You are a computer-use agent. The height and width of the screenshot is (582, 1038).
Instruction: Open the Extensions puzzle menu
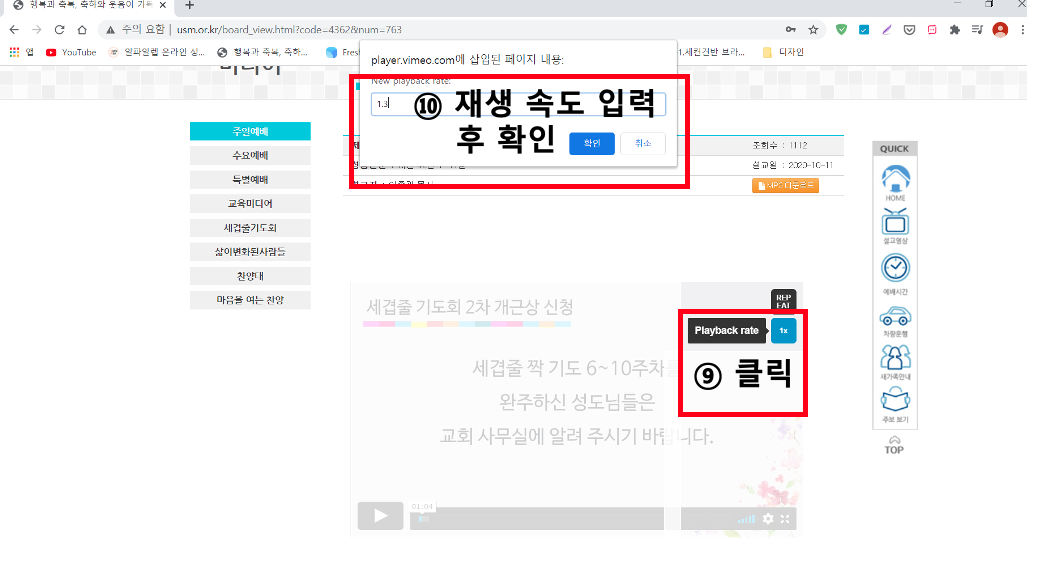[x=955, y=30]
